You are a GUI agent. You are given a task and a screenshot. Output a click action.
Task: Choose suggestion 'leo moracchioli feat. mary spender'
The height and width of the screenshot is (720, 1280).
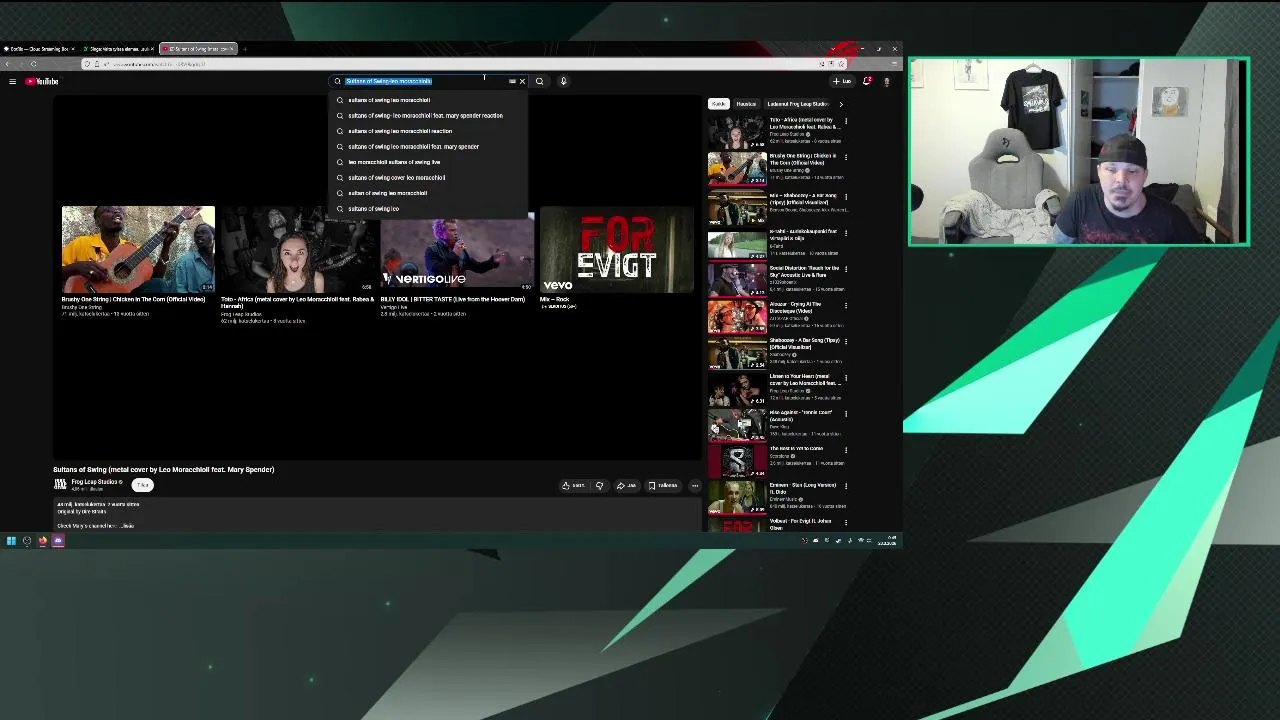pos(428,146)
